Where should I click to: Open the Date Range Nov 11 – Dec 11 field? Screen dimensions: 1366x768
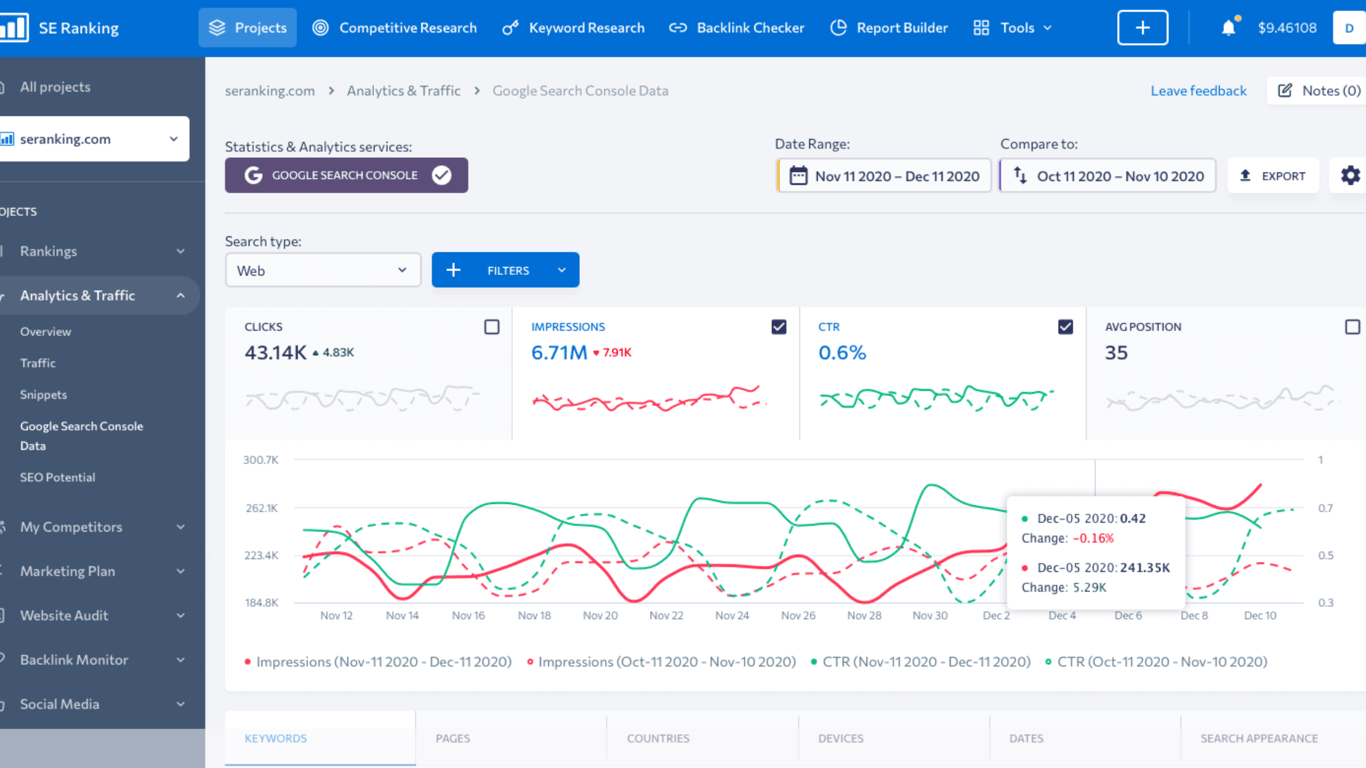pyautogui.click(x=884, y=176)
